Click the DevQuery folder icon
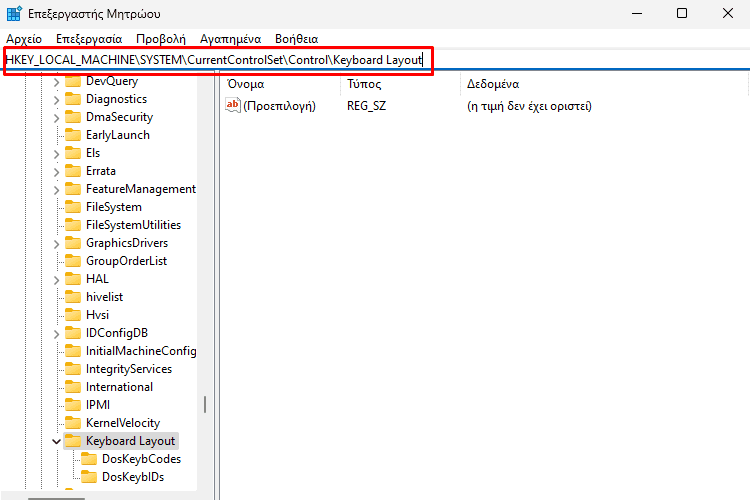The image size is (750, 500). [73, 81]
